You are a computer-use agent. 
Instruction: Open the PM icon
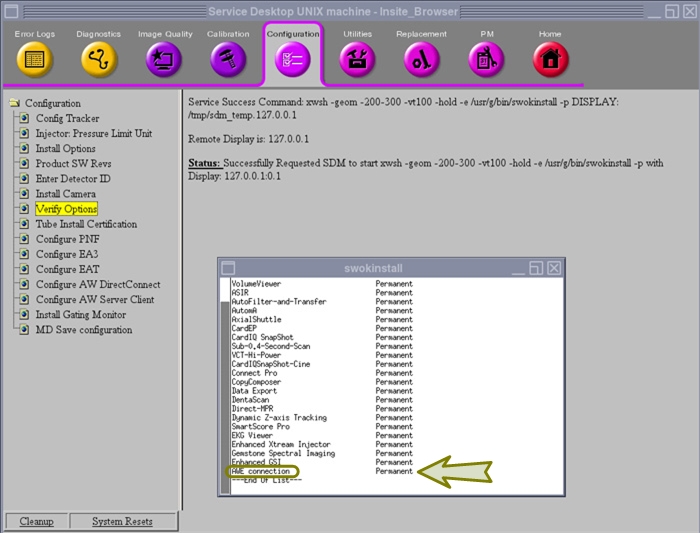click(486, 59)
